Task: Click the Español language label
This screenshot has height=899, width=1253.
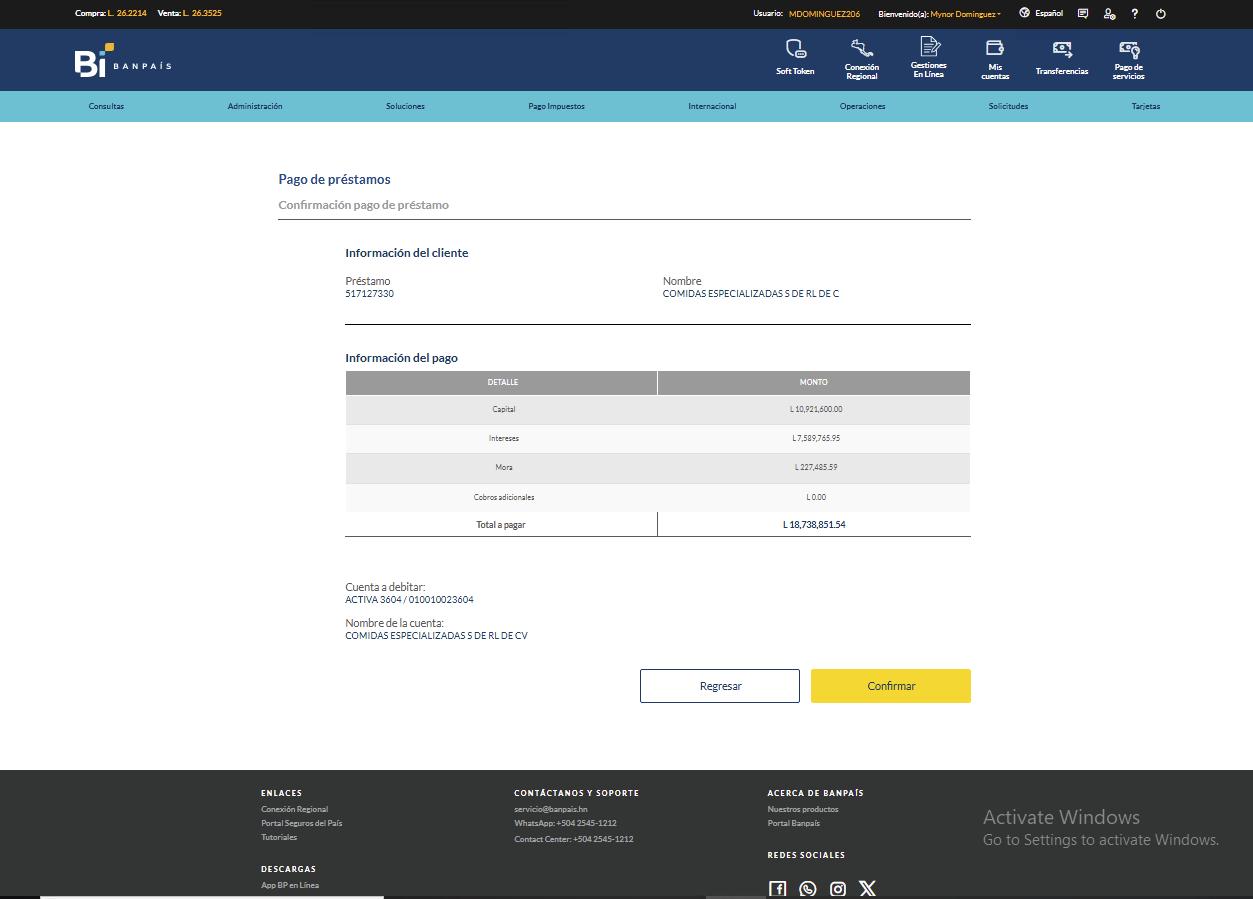Action: coord(1049,14)
